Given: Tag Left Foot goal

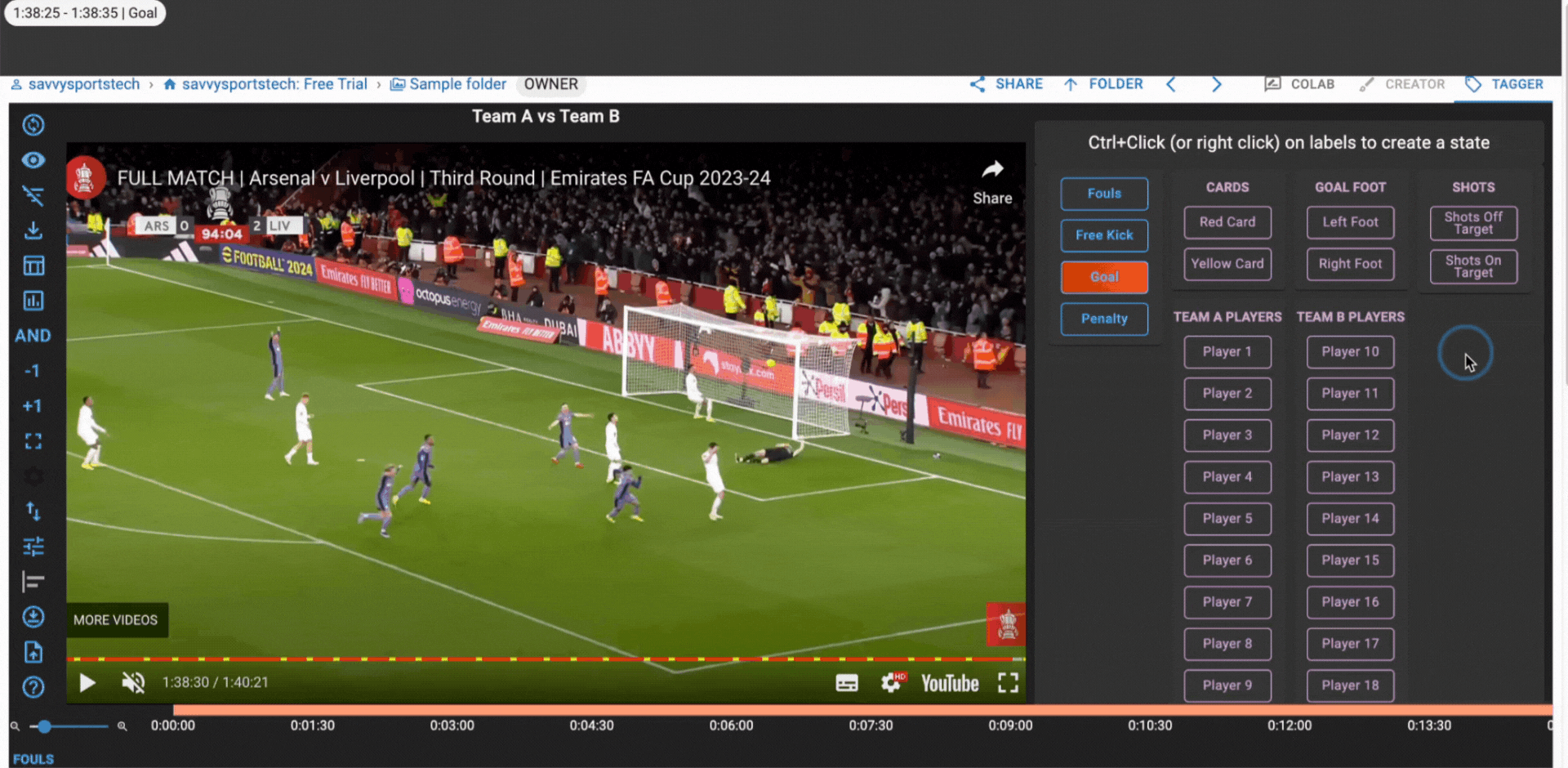Looking at the screenshot, I should [x=1350, y=222].
